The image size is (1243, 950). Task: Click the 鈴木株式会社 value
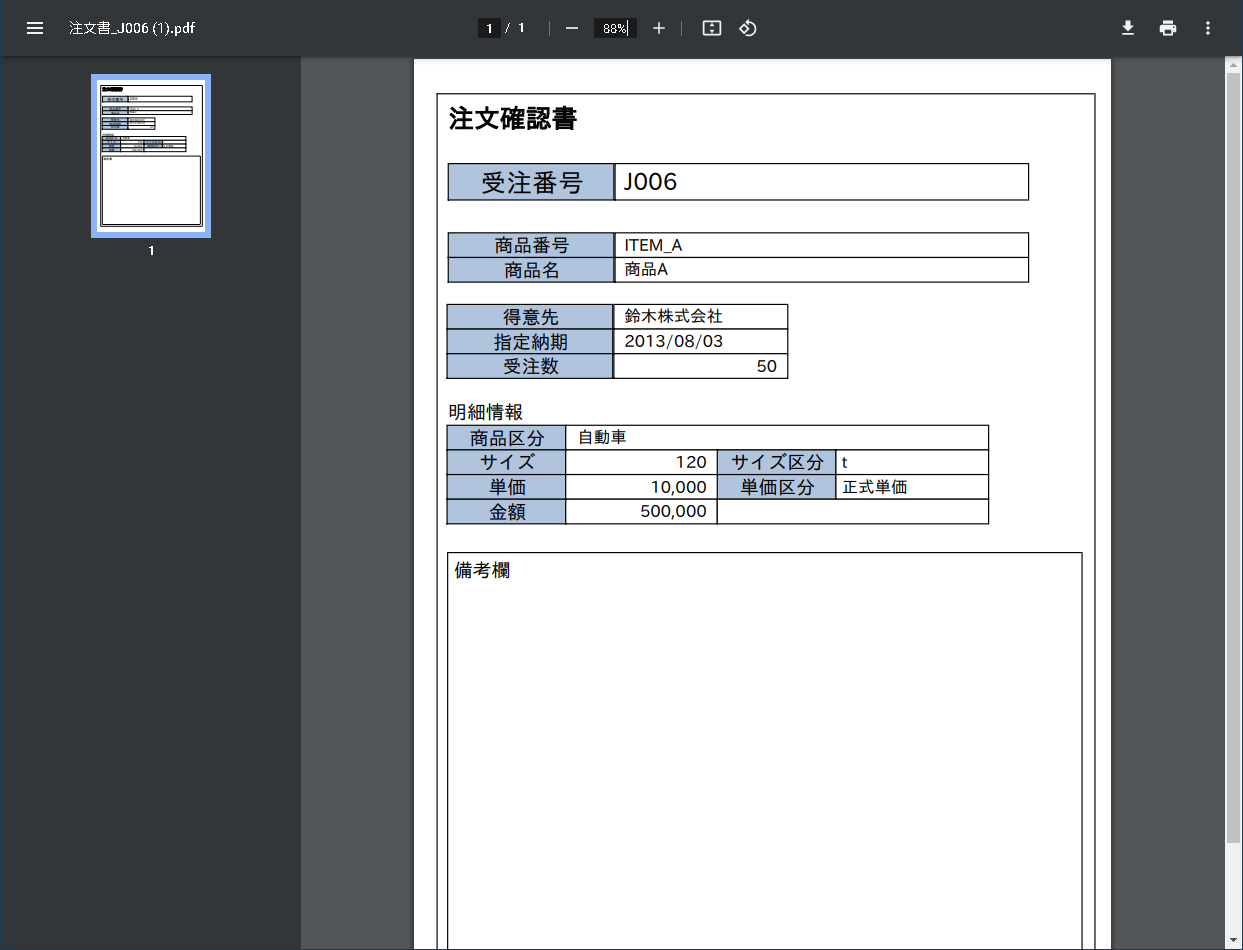coord(673,316)
